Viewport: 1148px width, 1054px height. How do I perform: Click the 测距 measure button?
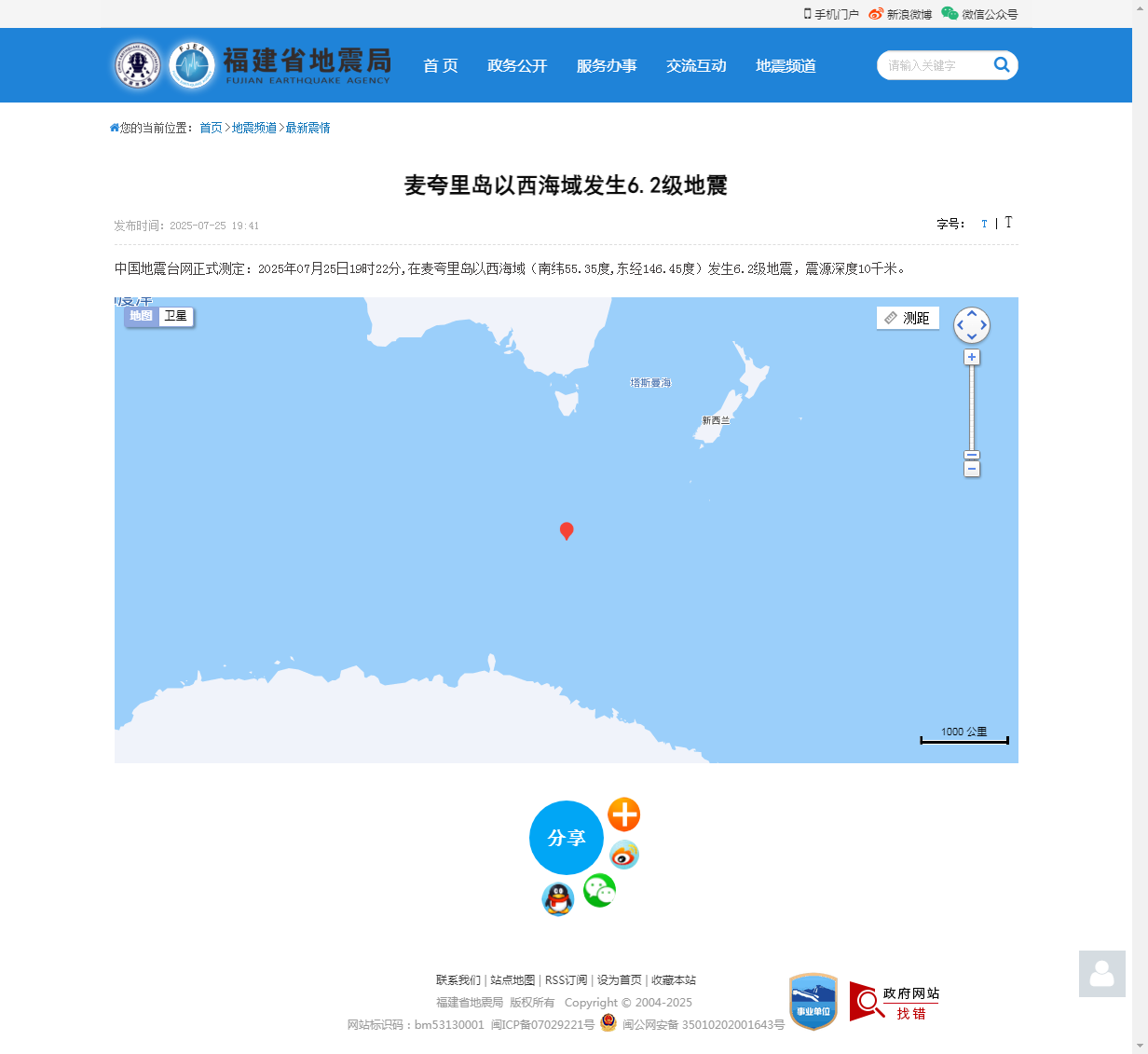coord(908,318)
